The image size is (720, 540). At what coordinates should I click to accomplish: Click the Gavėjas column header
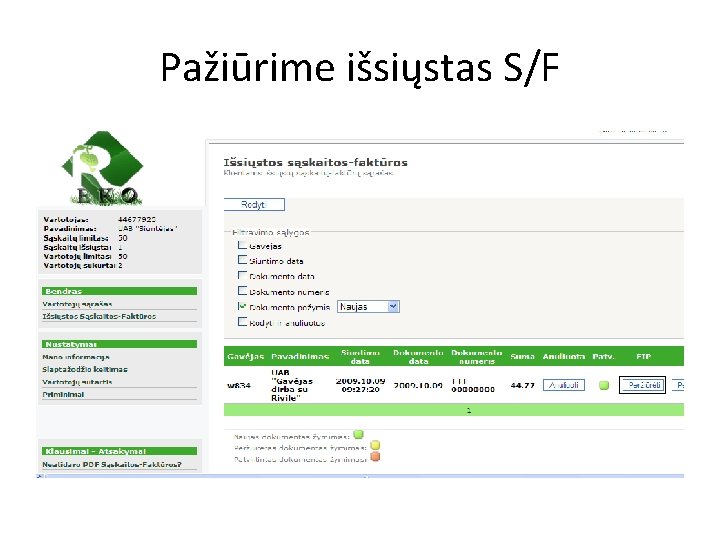(246, 356)
